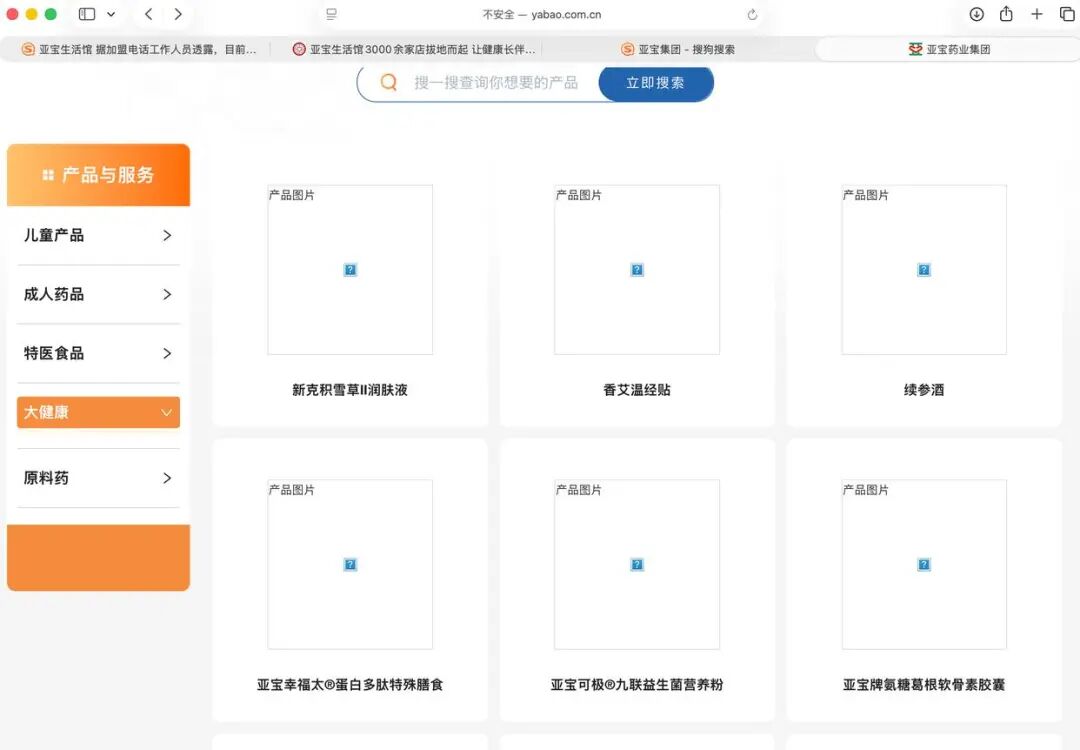
Task: Expand the 原料药 category
Action: 97,477
